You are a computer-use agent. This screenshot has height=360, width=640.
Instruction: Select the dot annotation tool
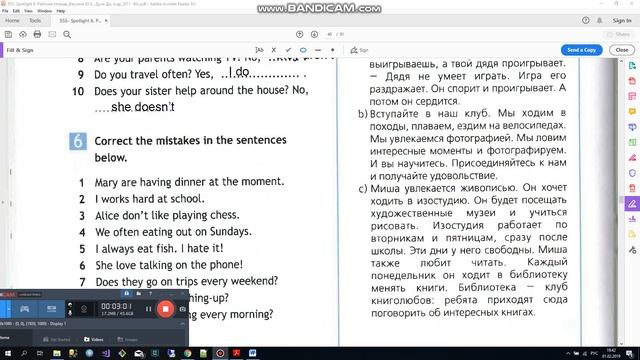[332, 50]
